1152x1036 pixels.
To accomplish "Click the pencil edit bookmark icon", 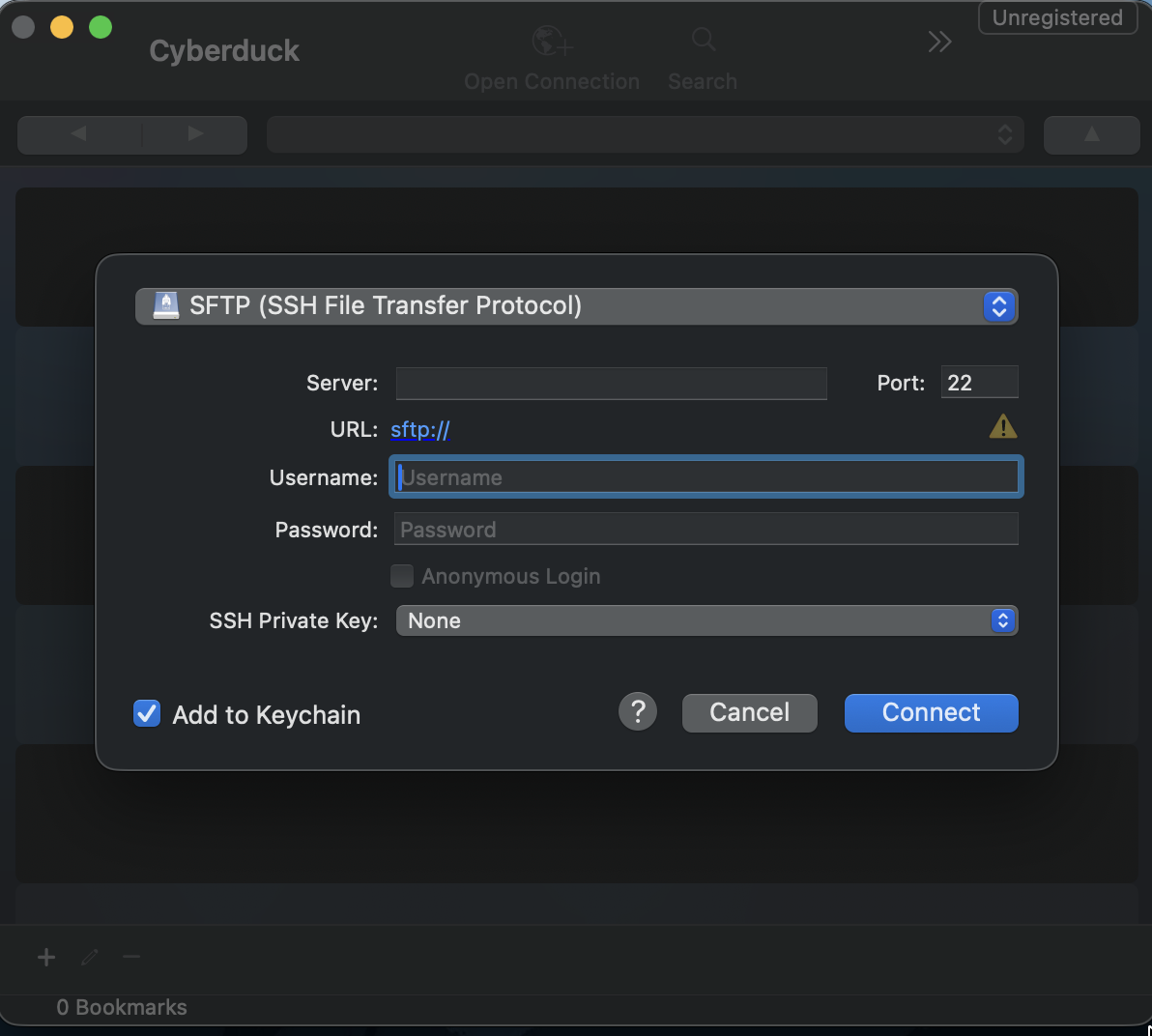I will pos(90,958).
